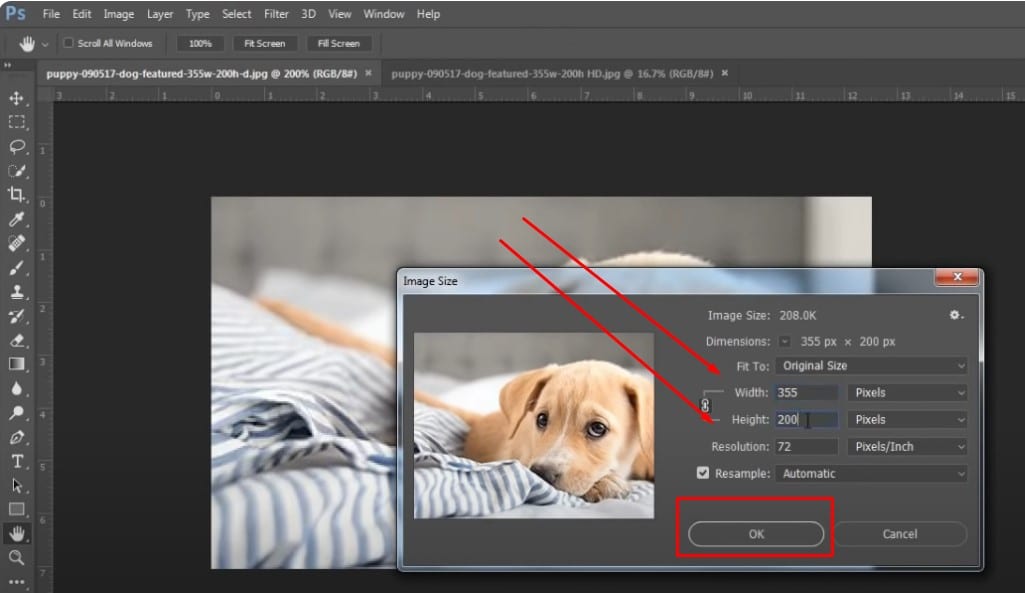The width and height of the screenshot is (1025, 593).
Task: Open the Edit menu
Action: click(x=82, y=14)
